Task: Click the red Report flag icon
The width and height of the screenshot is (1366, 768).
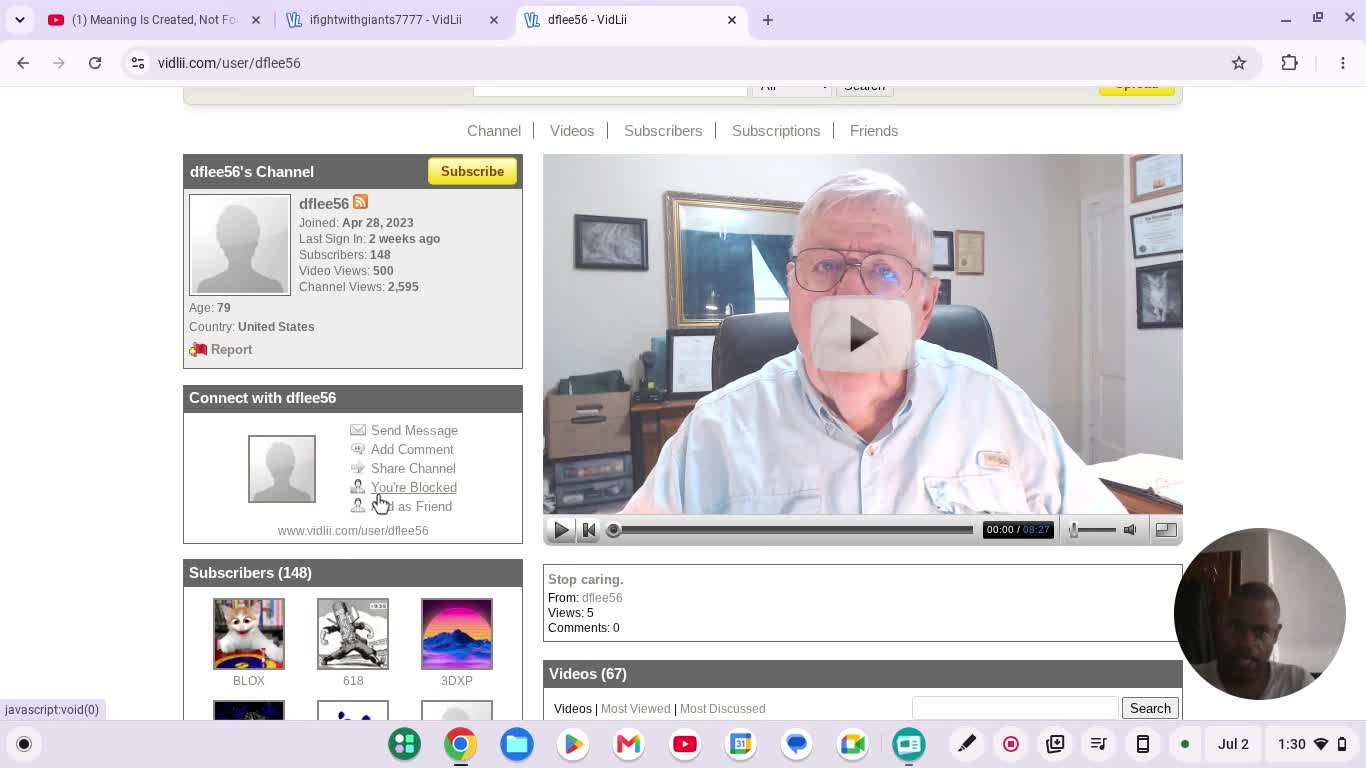Action: click(x=198, y=349)
